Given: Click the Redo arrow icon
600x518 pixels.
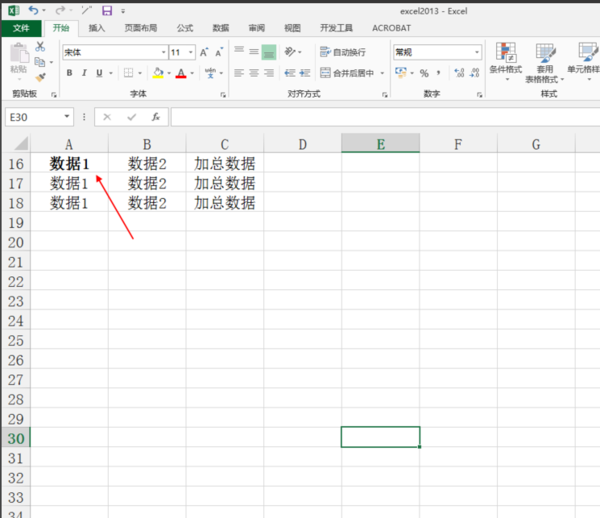Looking at the screenshot, I should (60, 10).
